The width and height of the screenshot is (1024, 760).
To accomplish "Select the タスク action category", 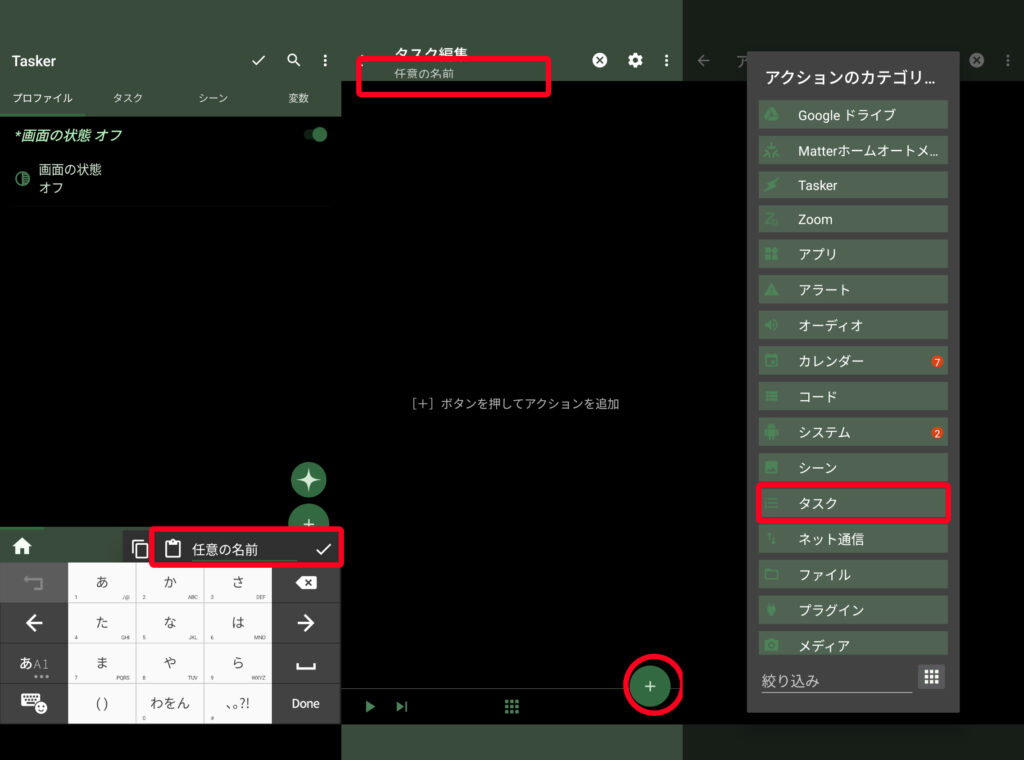I will click(853, 503).
